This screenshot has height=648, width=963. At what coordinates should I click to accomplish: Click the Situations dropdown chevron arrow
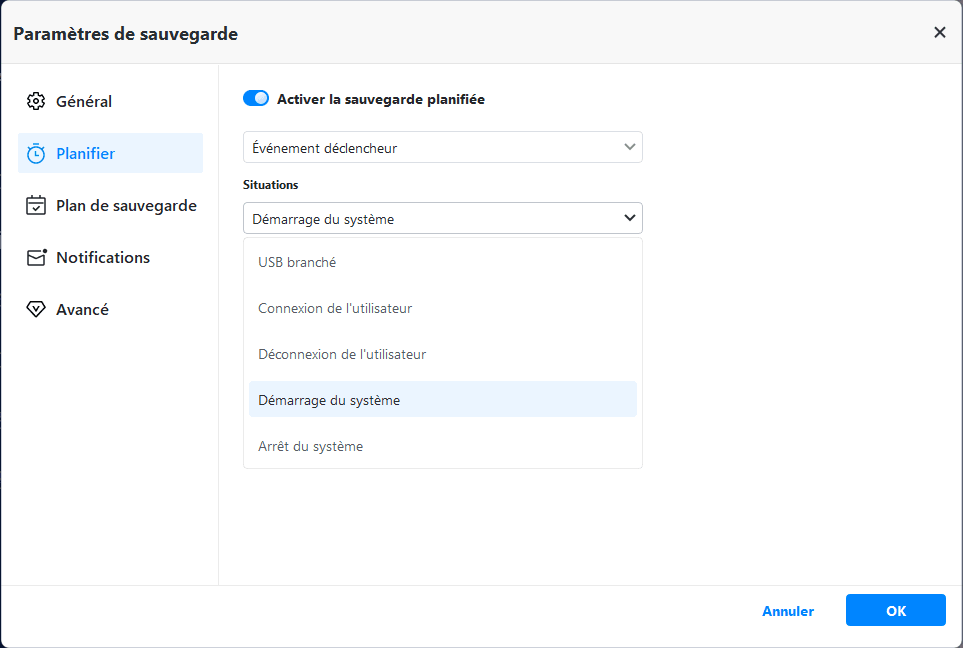click(630, 218)
